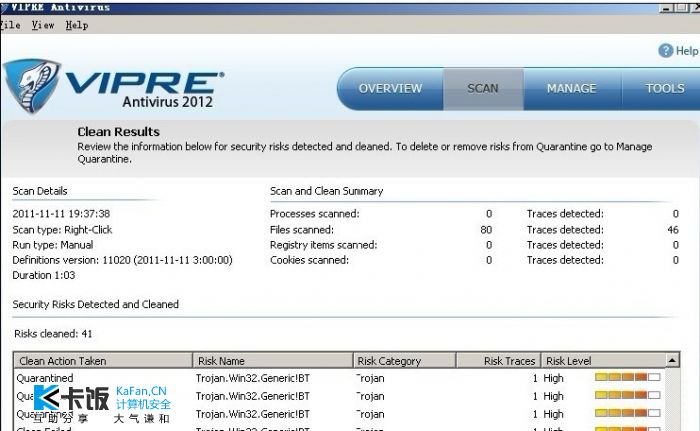The height and width of the screenshot is (431, 700).
Task: Click the 2011-11-11 19:37:38 scan timestamp
Action: 61,213
